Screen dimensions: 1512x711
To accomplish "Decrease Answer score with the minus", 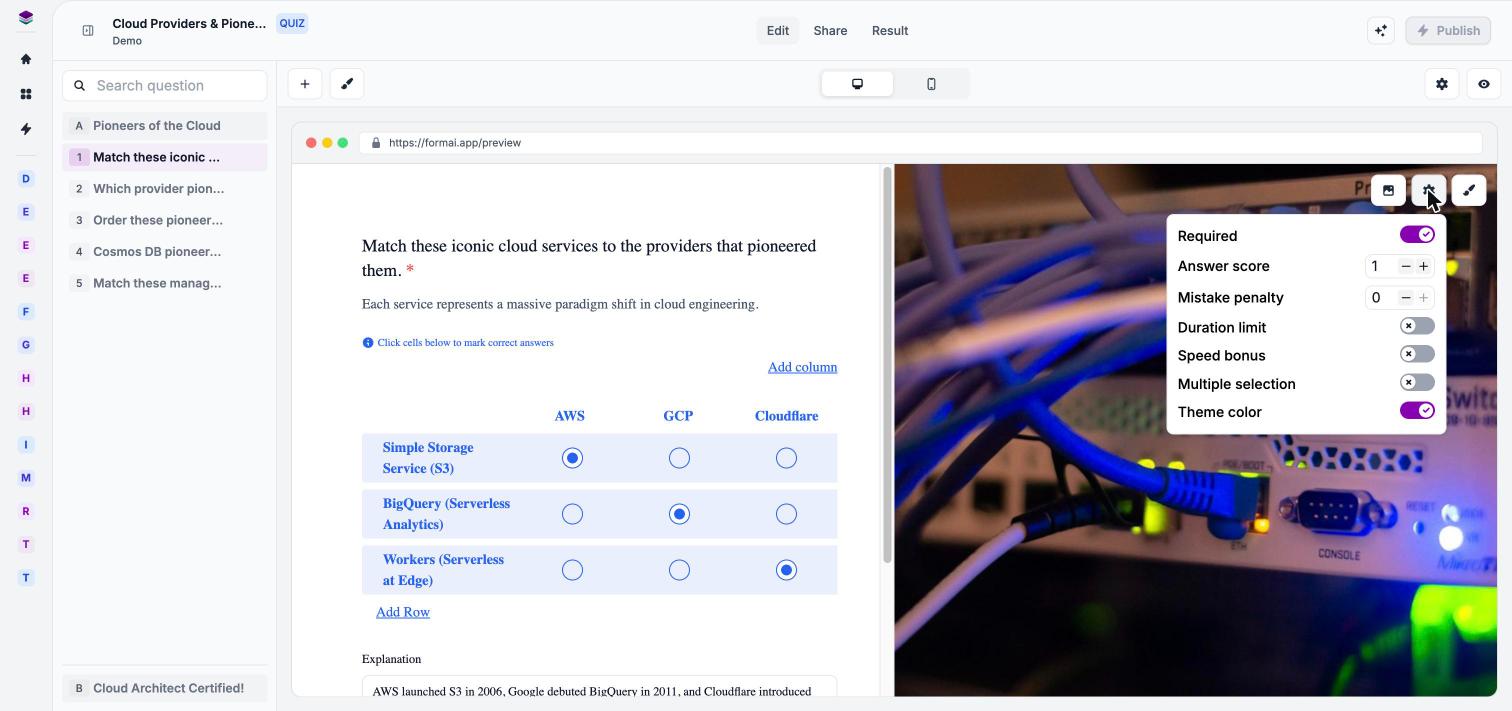I will [1406, 266].
